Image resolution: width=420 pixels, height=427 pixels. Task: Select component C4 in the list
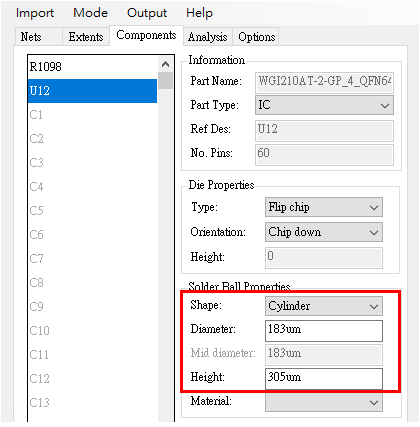point(93,187)
